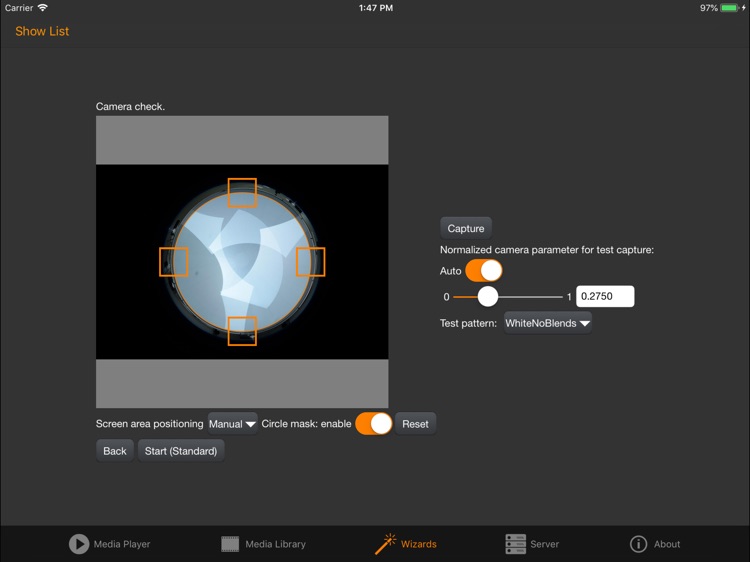The width and height of the screenshot is (750, 562).
Task: Click the Back button
Action: [115, 451]
